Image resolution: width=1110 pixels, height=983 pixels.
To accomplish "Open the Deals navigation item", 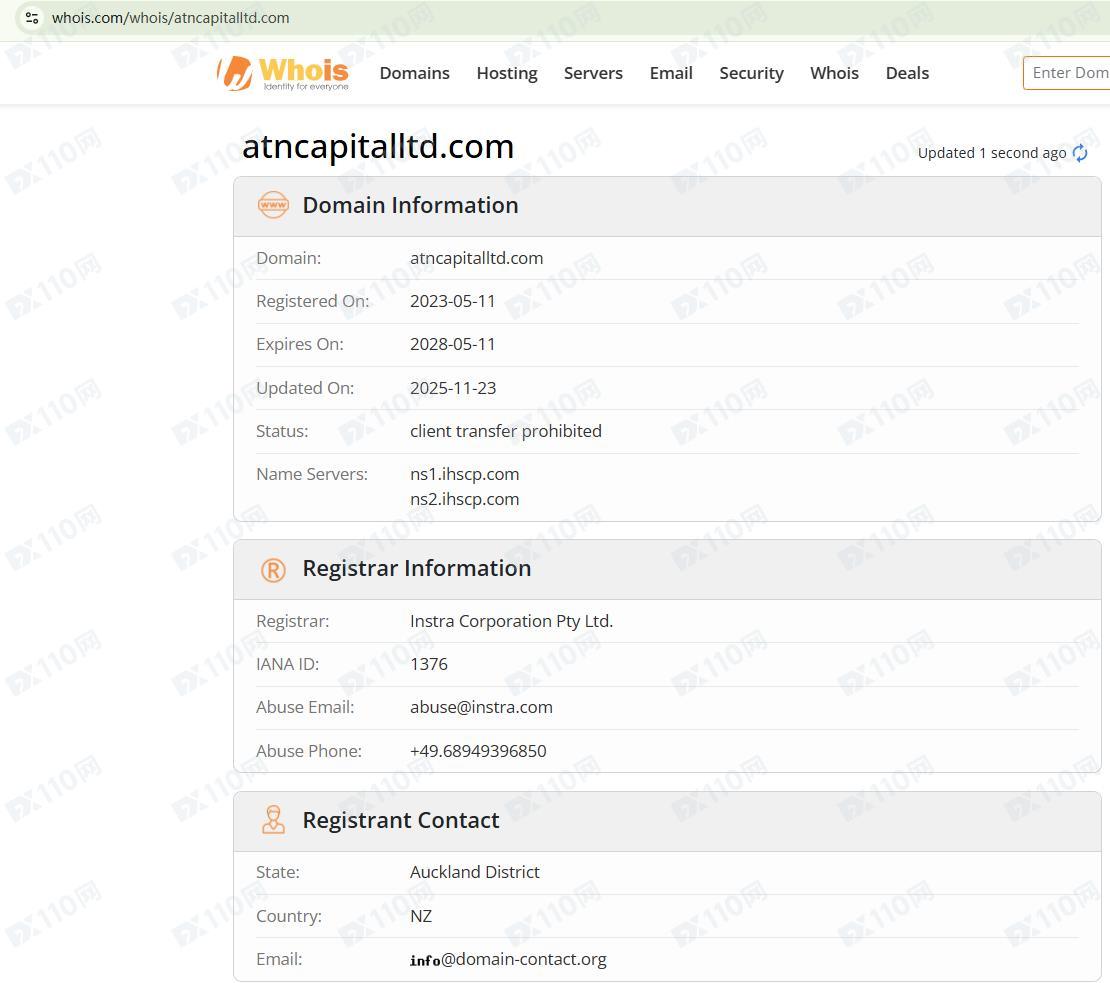I will [x=907, y=73].
